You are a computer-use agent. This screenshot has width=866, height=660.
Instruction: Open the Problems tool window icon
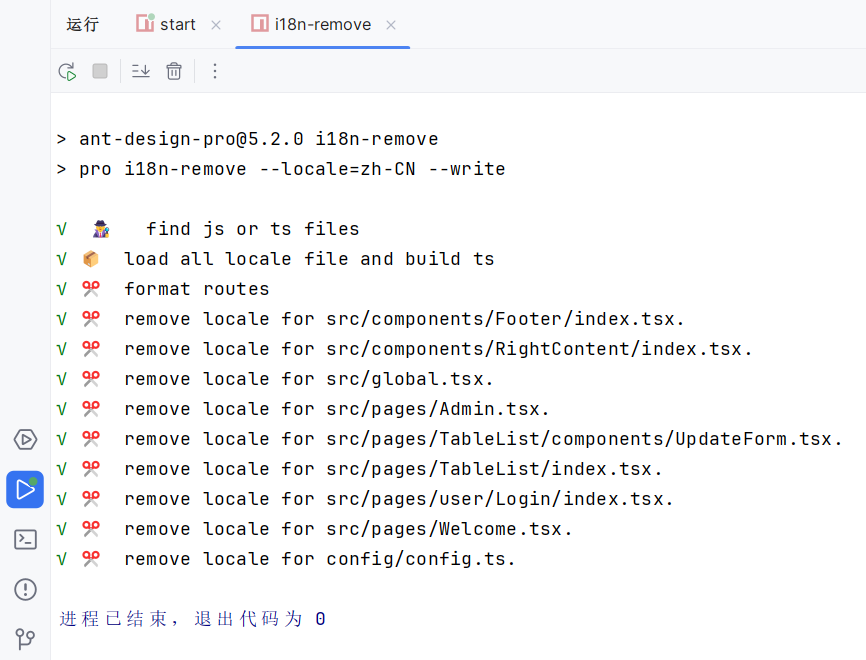click(25, 589)
